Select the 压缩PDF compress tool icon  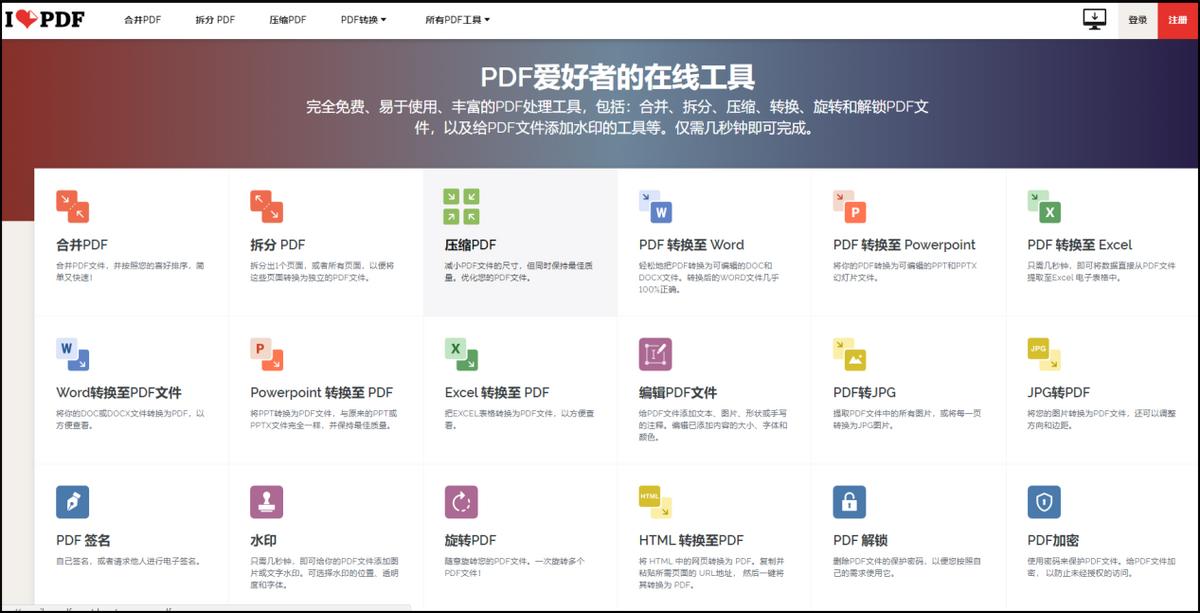click(x=460, y=207)
